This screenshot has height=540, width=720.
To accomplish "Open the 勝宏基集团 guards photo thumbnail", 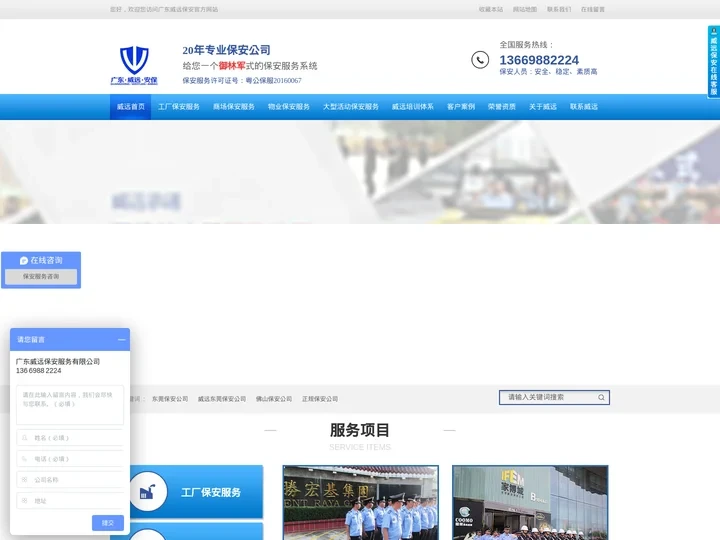I will [360, 503].
